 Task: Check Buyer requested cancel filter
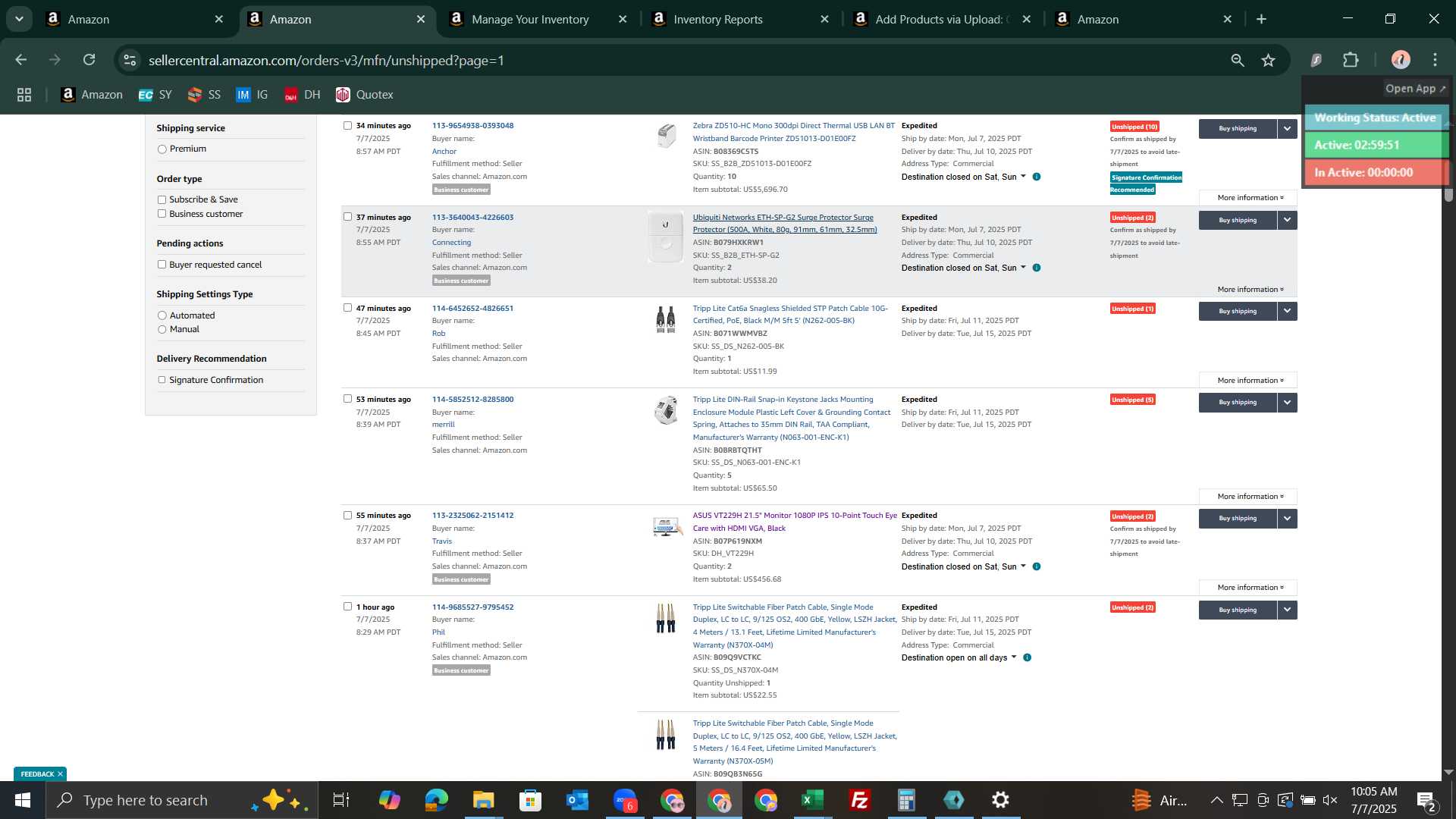coord(162,265)
